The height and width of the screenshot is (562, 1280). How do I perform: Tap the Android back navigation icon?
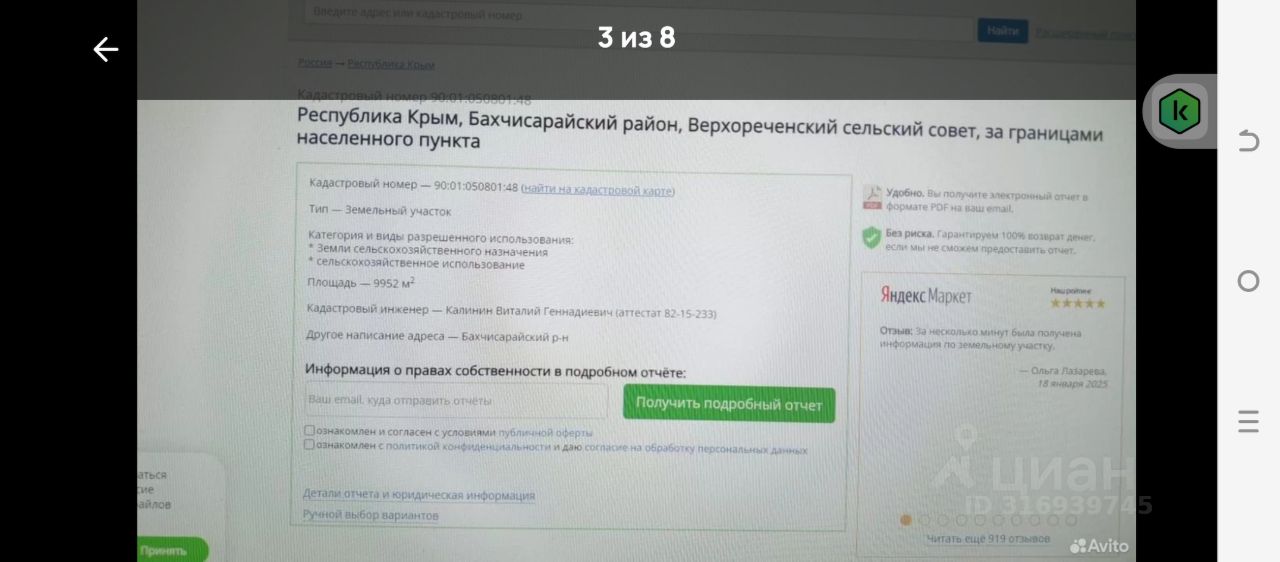coord(1248,140)
